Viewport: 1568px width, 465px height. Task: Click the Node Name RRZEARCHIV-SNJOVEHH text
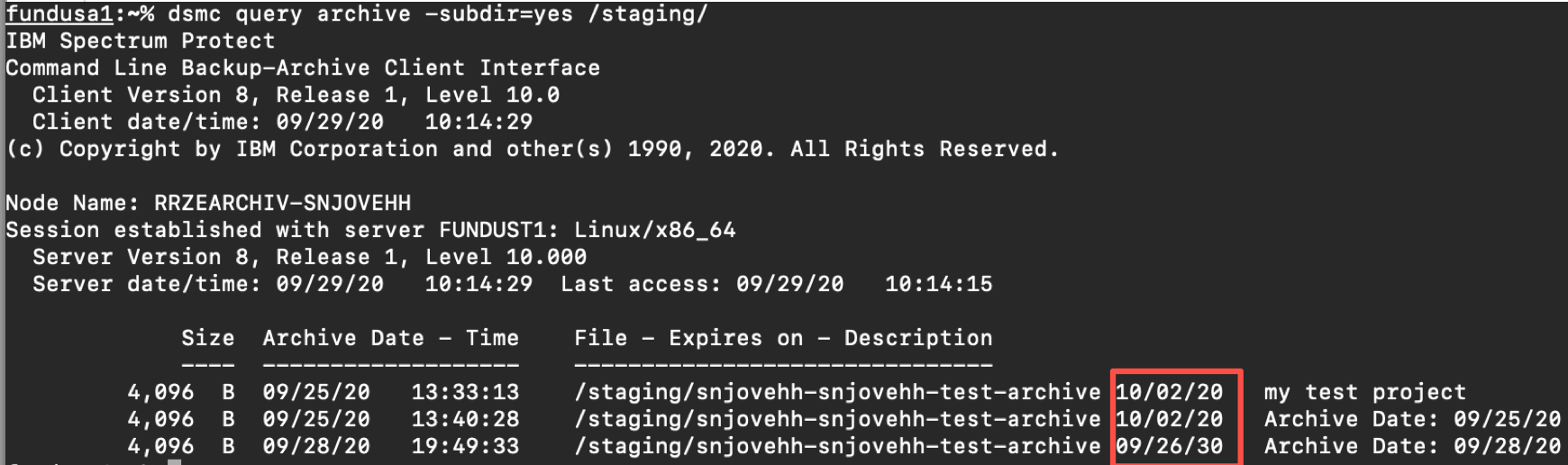coord(208,203)
